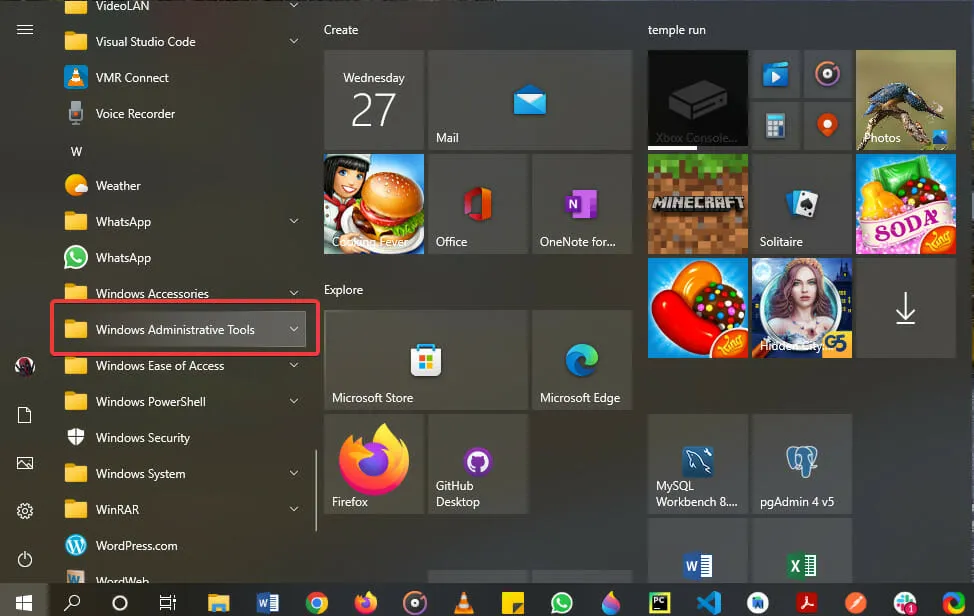
Task: Open the MySQL Workbench tile
Action: [x=697, y=464]
